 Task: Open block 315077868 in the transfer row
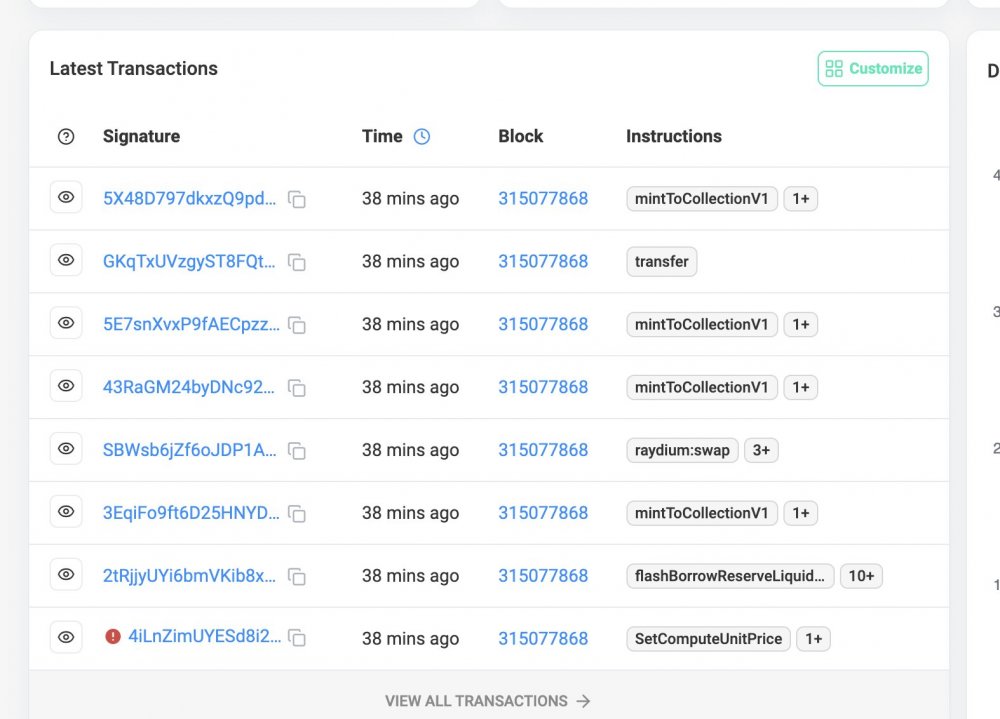(543, 262)
